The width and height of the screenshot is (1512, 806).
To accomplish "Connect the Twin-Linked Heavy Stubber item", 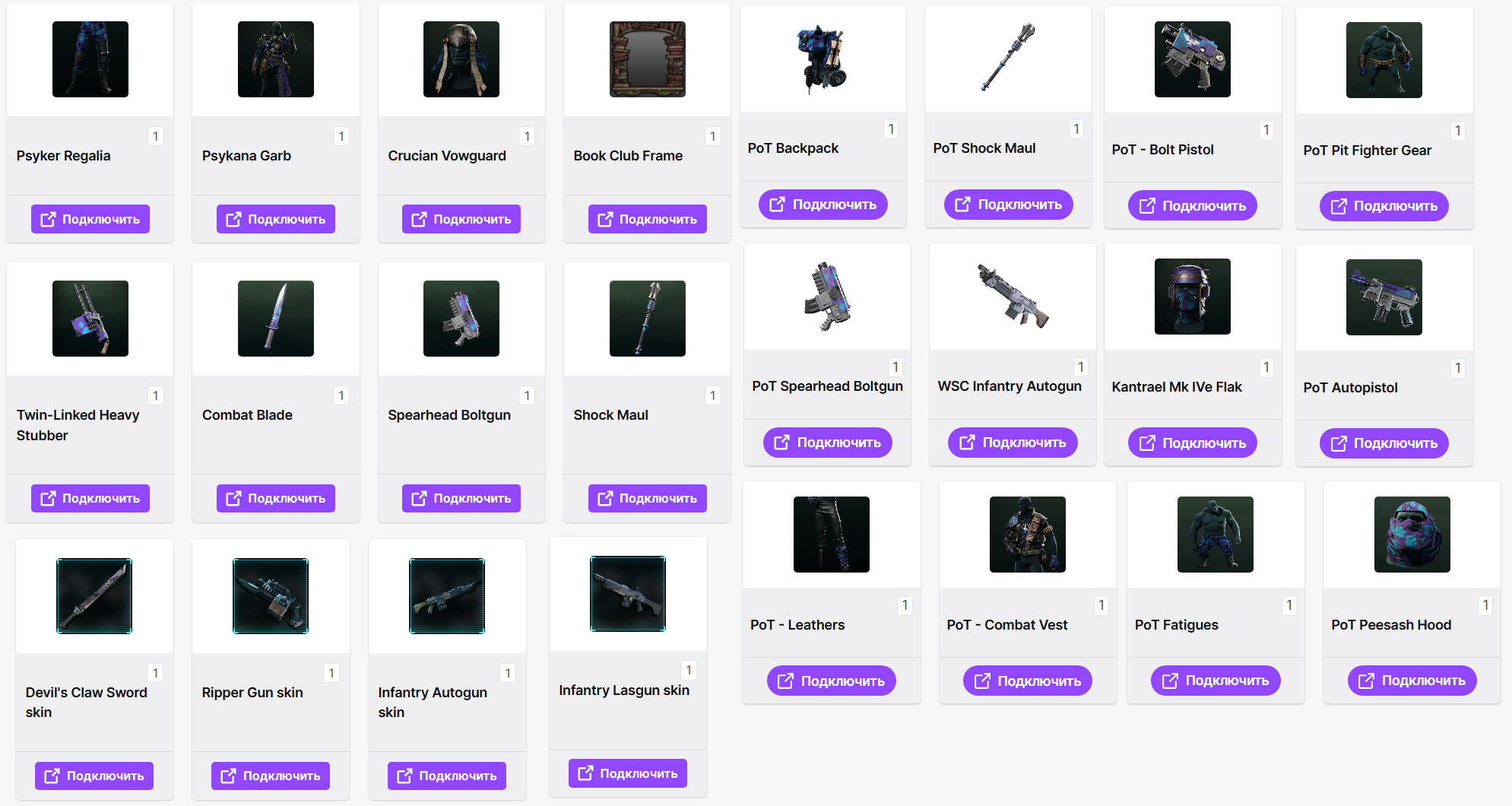I will tap(90, 498).
